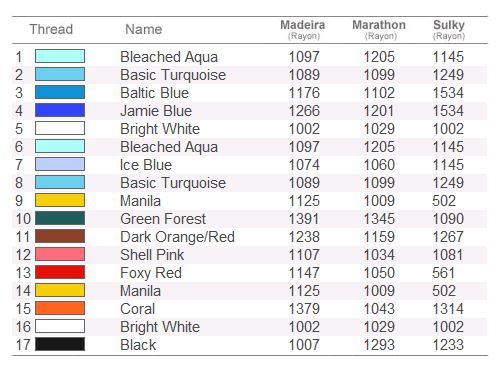The image size is (500, 366).
Task: Select the Baltic Blue color swatch
Action: (60, 92)
